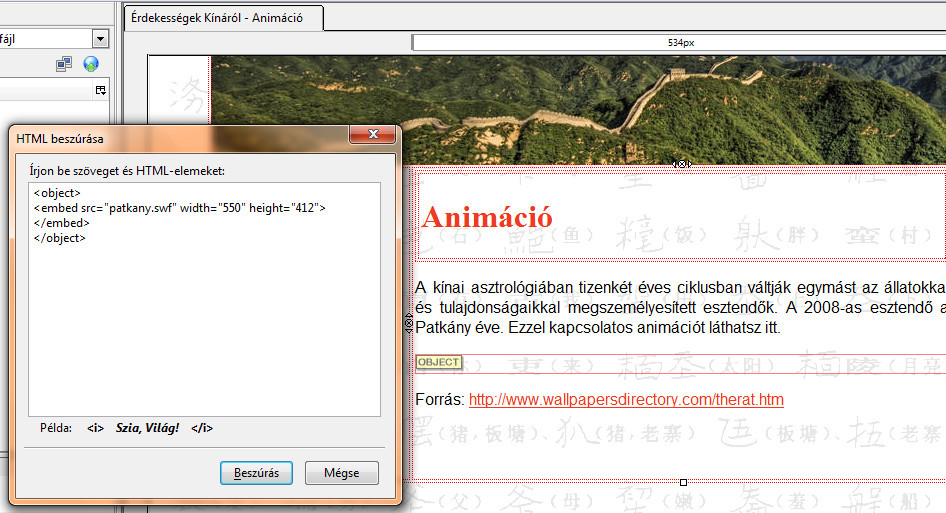Image resolution: width=946 pixels, height=513 pixels.
Task: Open the wallpapersdirectory.com source link
Action: pos(626,400)
